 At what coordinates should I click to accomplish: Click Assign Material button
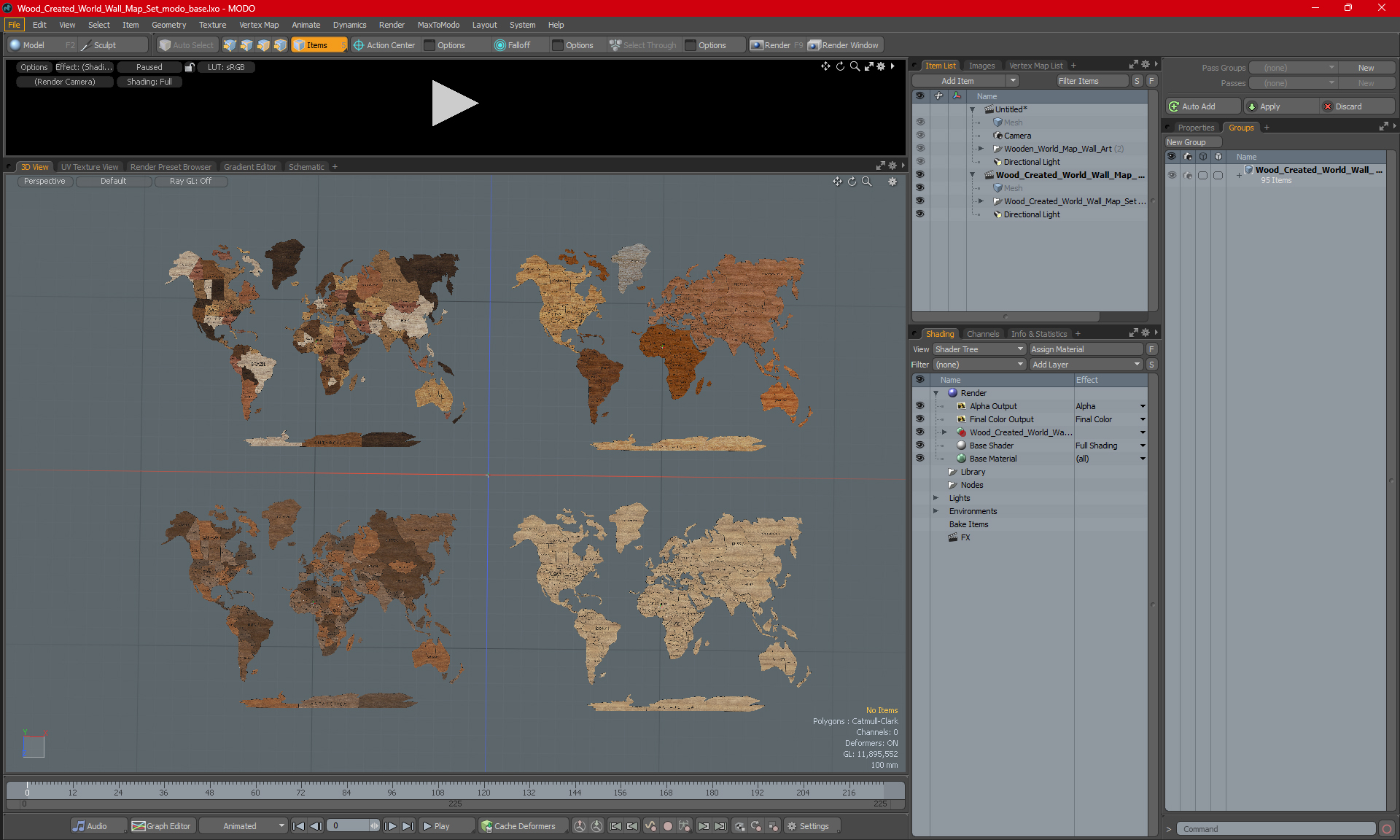1086,349
